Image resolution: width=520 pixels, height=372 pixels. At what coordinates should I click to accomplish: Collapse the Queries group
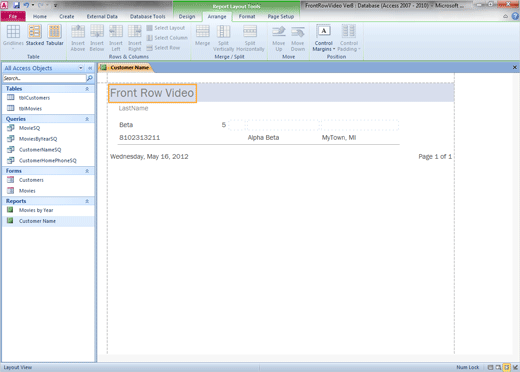(x=87, y=119)
